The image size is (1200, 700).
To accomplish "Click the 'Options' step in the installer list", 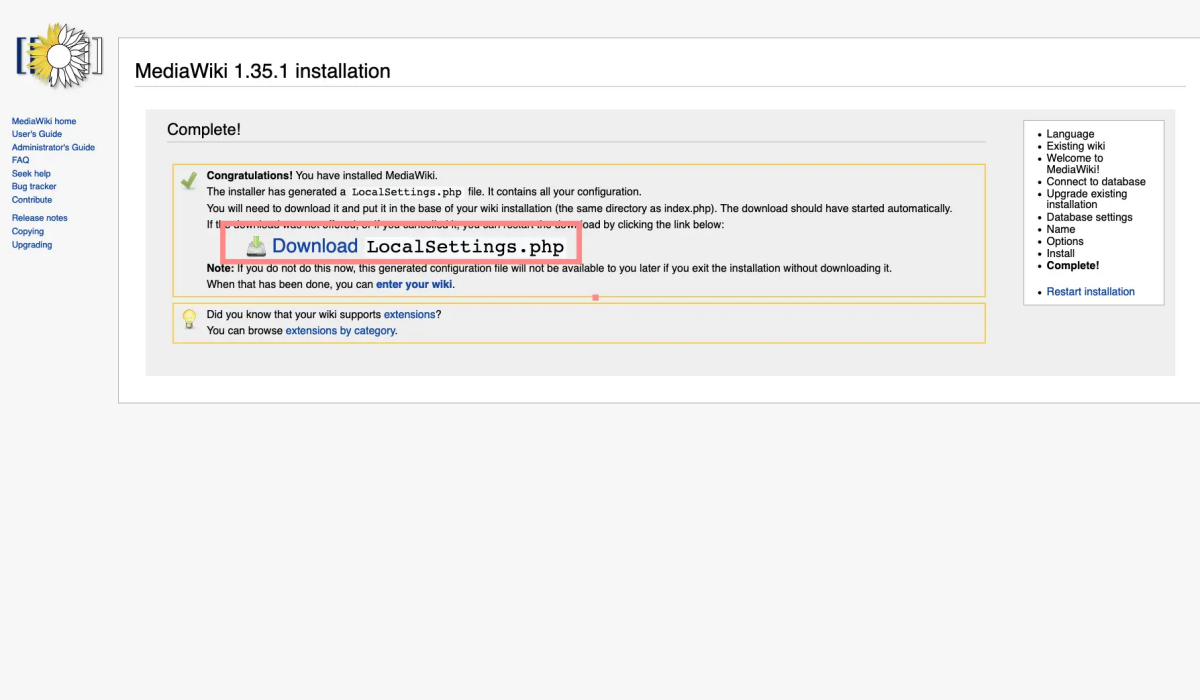I will point(1065,241).
